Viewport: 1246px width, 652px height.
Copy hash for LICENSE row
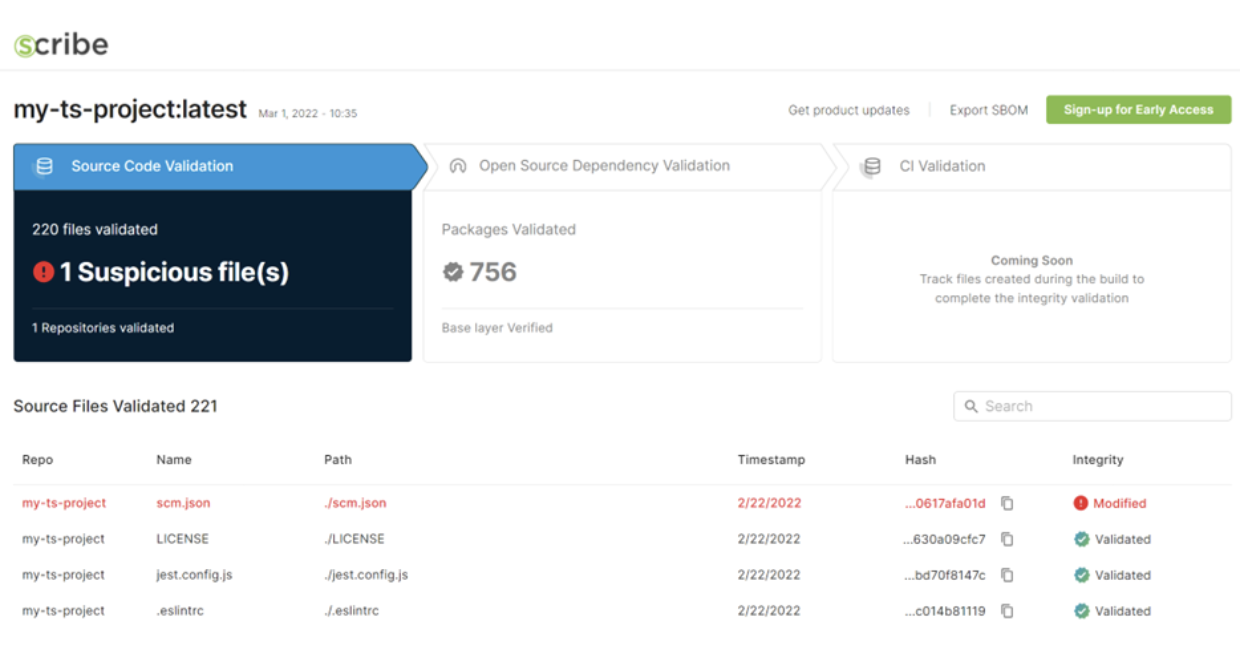1007,539
